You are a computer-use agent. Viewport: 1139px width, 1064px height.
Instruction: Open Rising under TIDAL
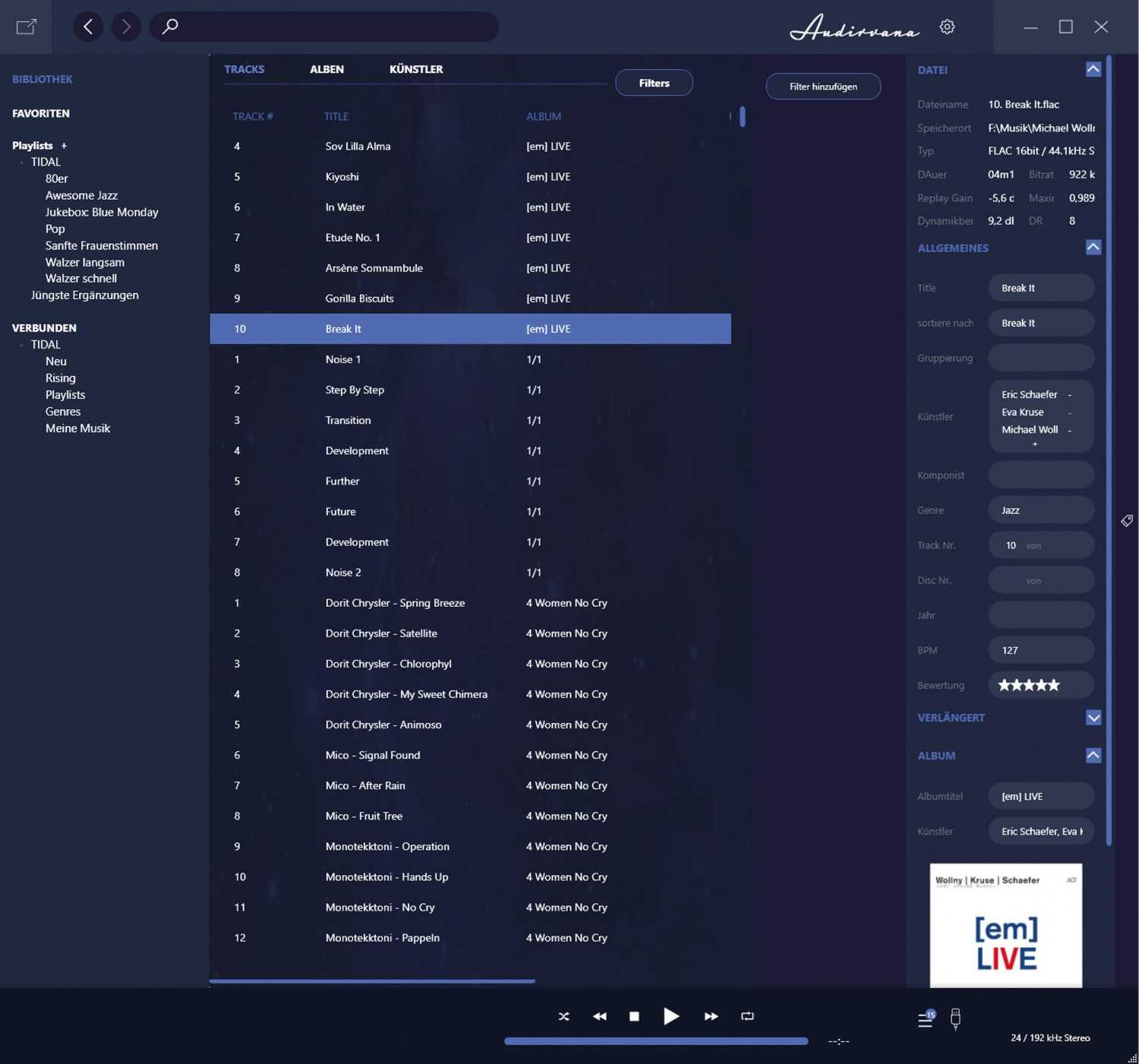click(60, 378)
